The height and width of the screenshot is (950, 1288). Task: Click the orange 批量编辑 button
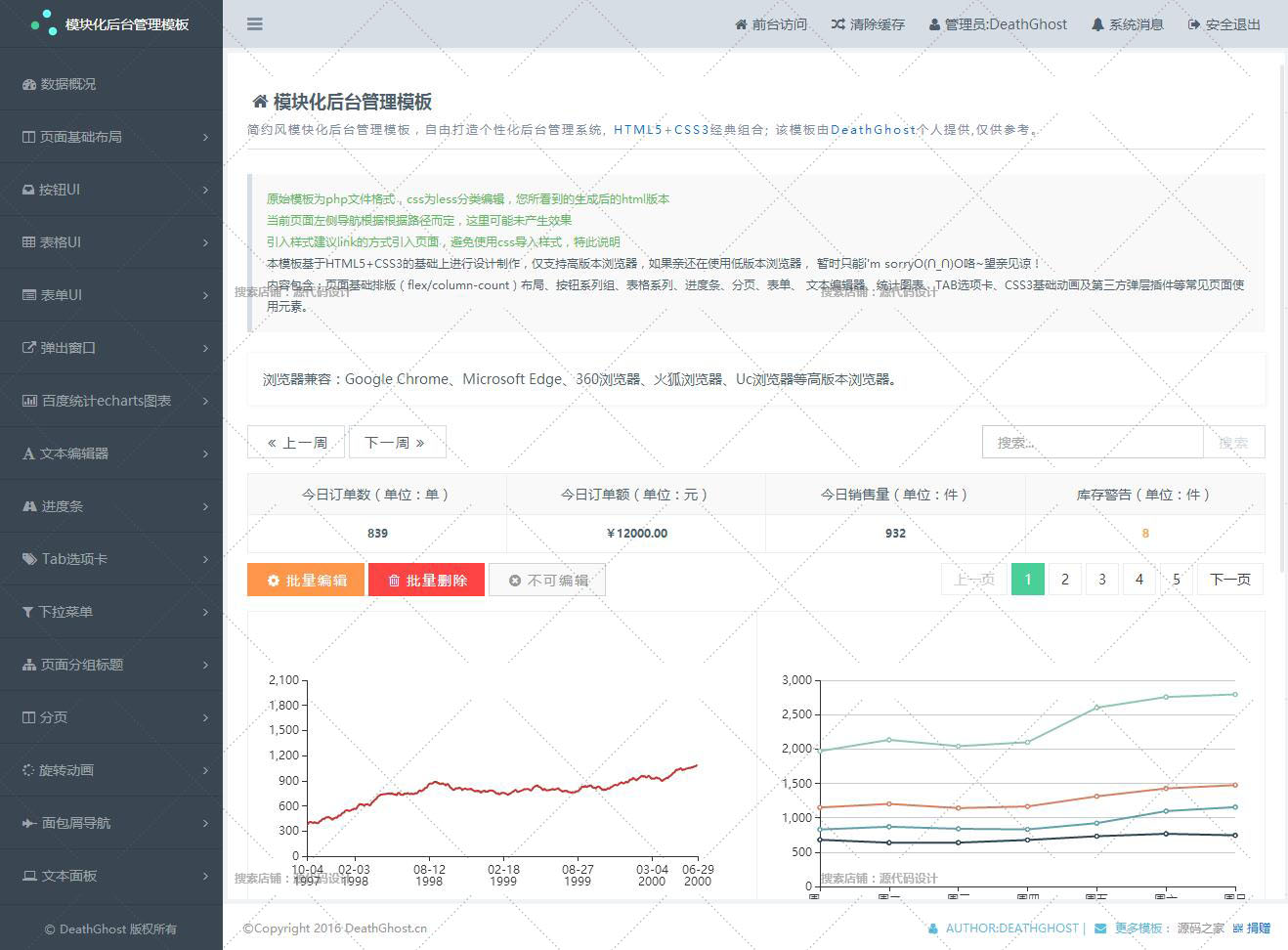point(306,581)
